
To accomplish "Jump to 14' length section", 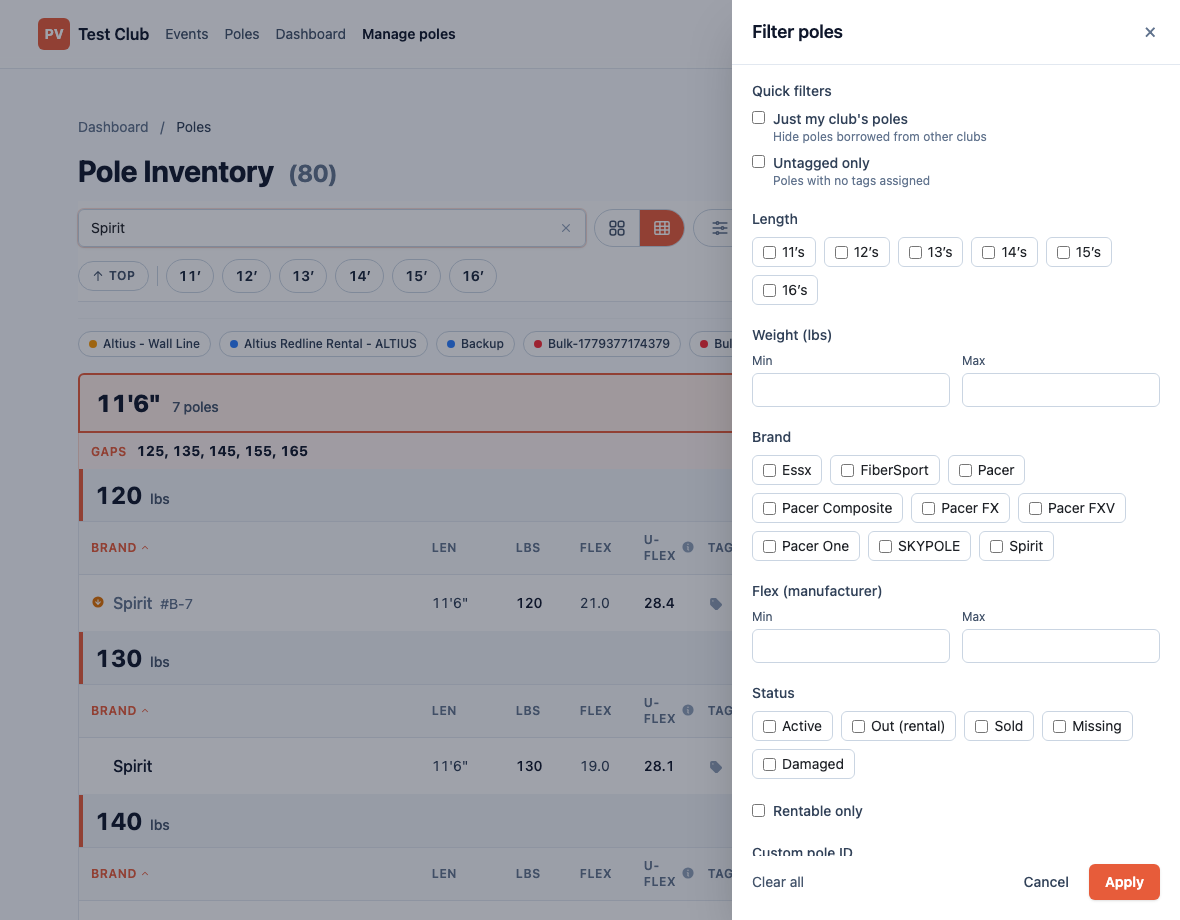I will click(360, 276).
